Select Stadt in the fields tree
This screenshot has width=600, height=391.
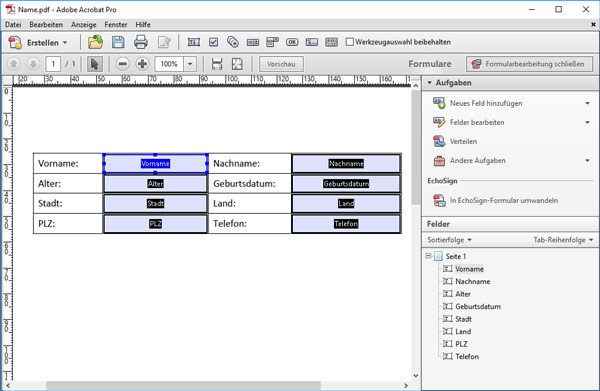(x=463, y=319)
